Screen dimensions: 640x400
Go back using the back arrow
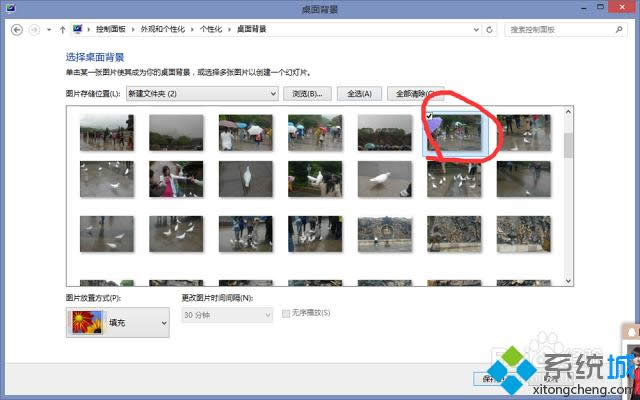[x=17, y=30]
